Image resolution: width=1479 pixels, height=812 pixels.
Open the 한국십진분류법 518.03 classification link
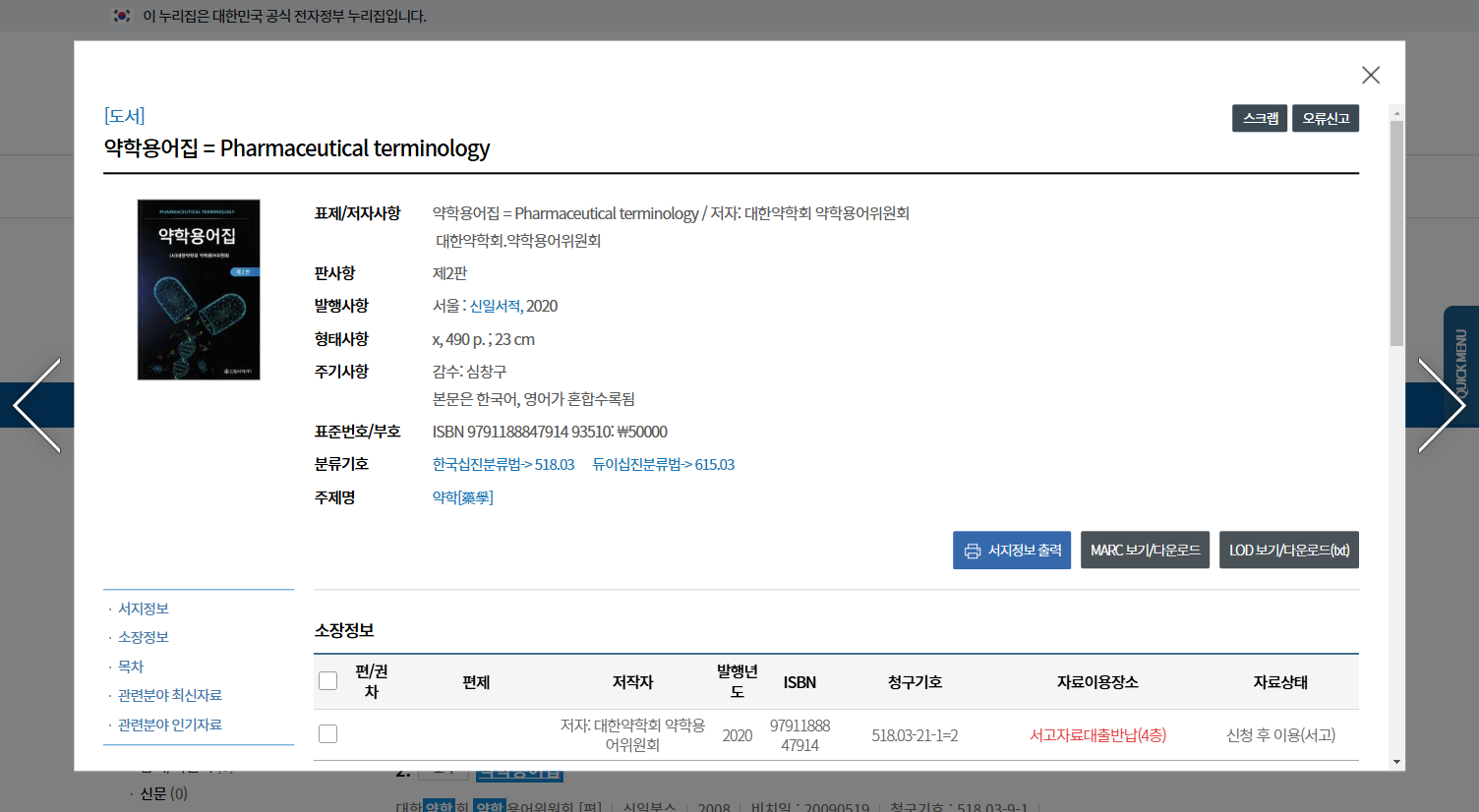click(503, 464)
